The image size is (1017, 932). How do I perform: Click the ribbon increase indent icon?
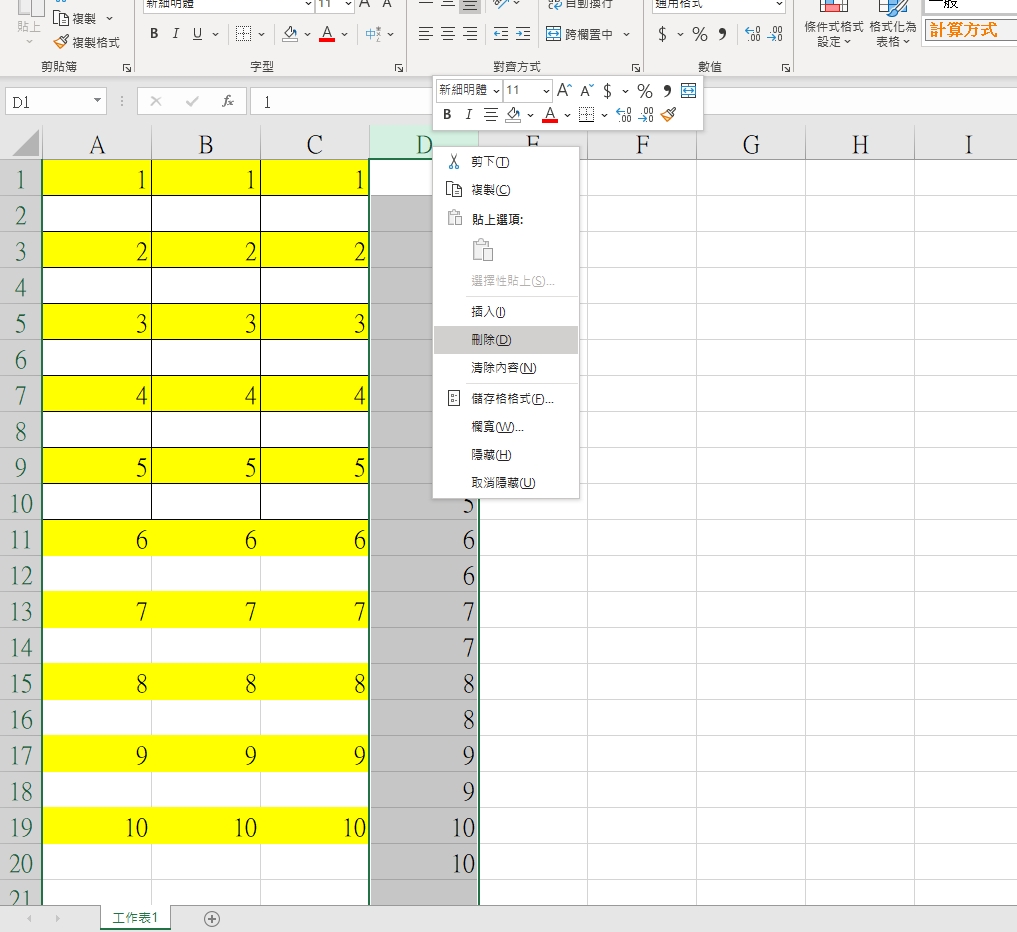coord(523,34)
